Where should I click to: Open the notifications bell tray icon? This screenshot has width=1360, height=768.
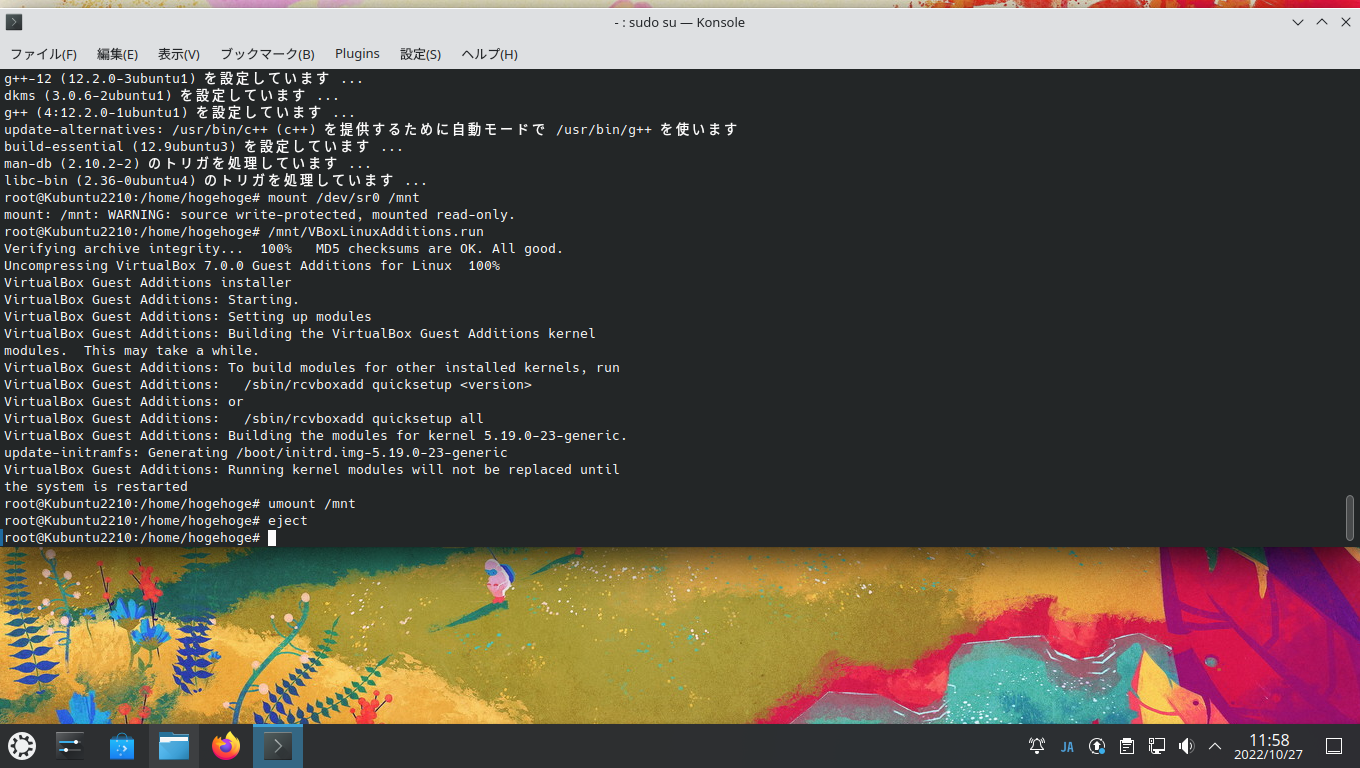tap(1037, 746)
